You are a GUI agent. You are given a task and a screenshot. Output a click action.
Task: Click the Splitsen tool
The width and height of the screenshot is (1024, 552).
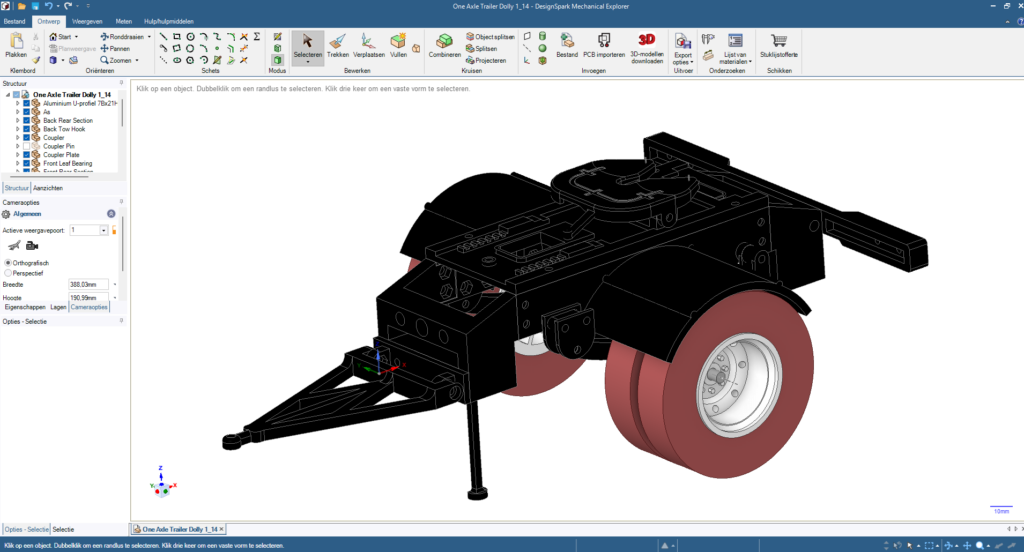[x=482, y=48]
